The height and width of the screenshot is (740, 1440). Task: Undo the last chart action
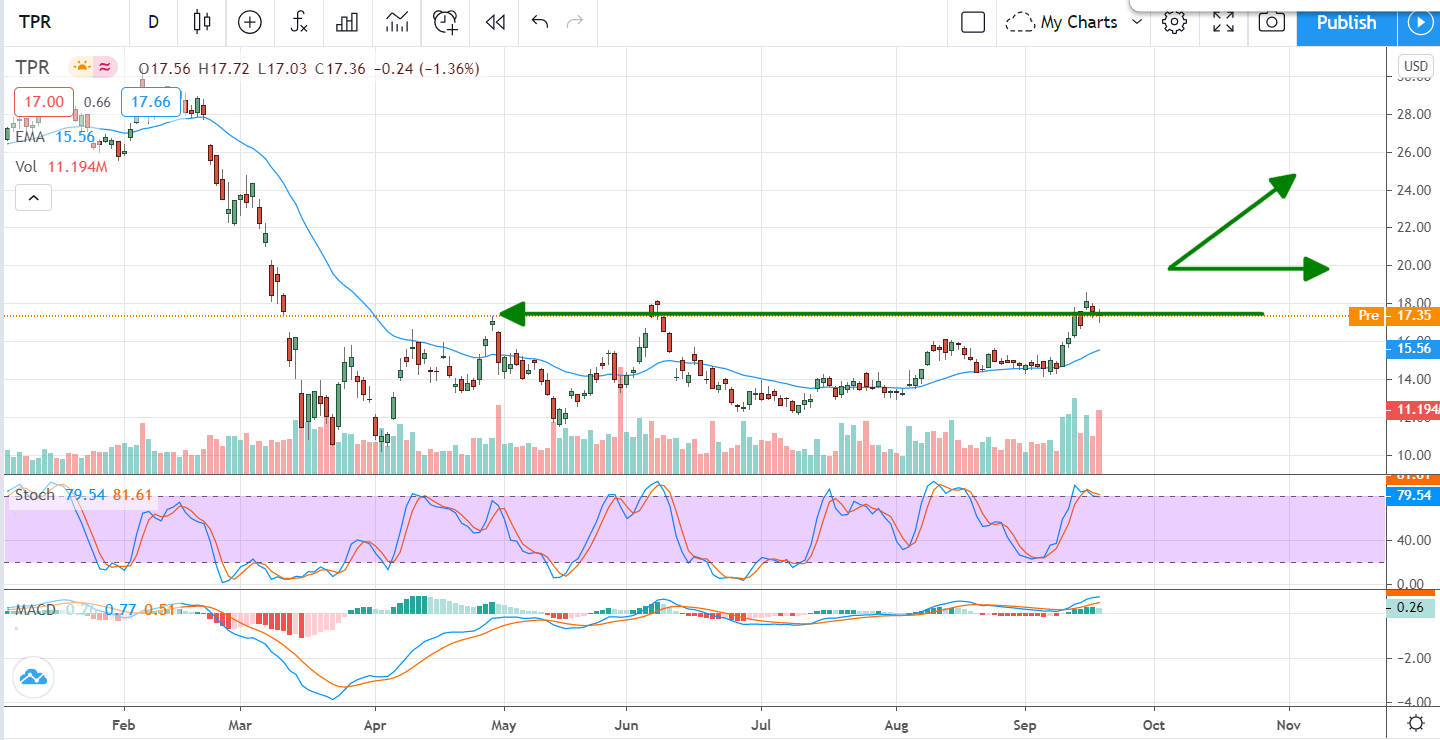540,22
